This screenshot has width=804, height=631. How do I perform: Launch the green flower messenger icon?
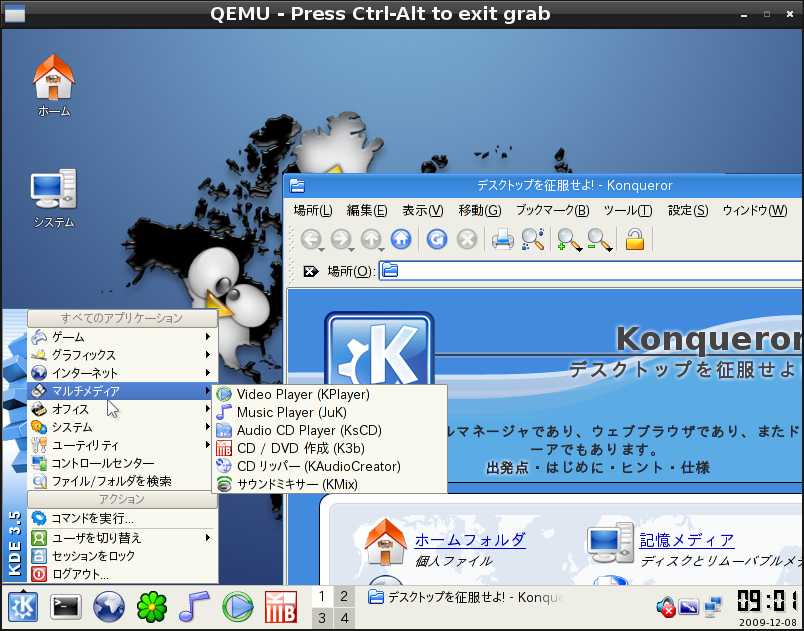[152, 607]
